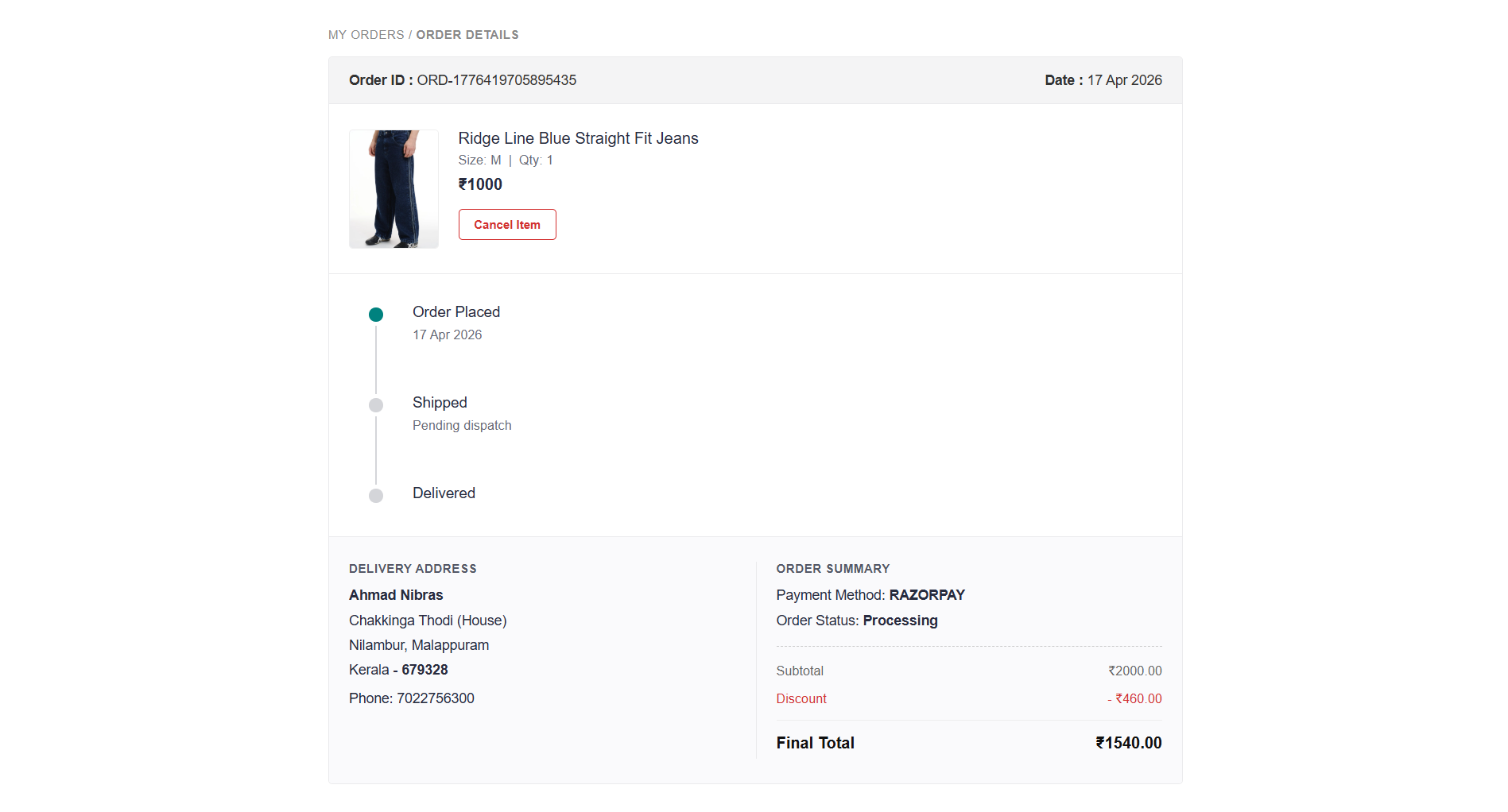
Task: Click the Final Total ₹1540.00 value
Action: coord(1128,742)
